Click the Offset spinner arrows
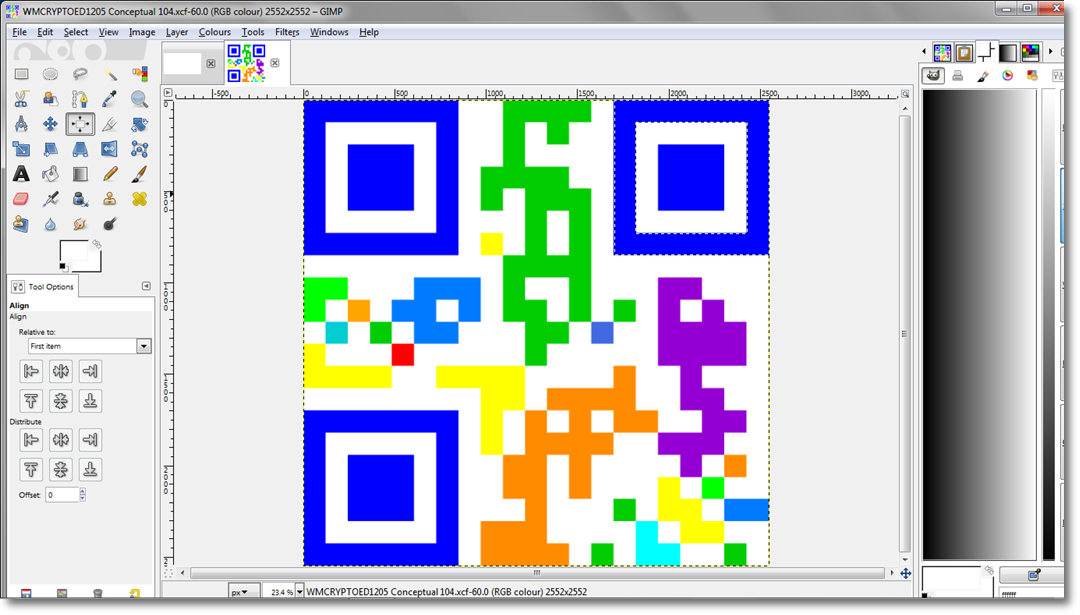 coord(83,494)
